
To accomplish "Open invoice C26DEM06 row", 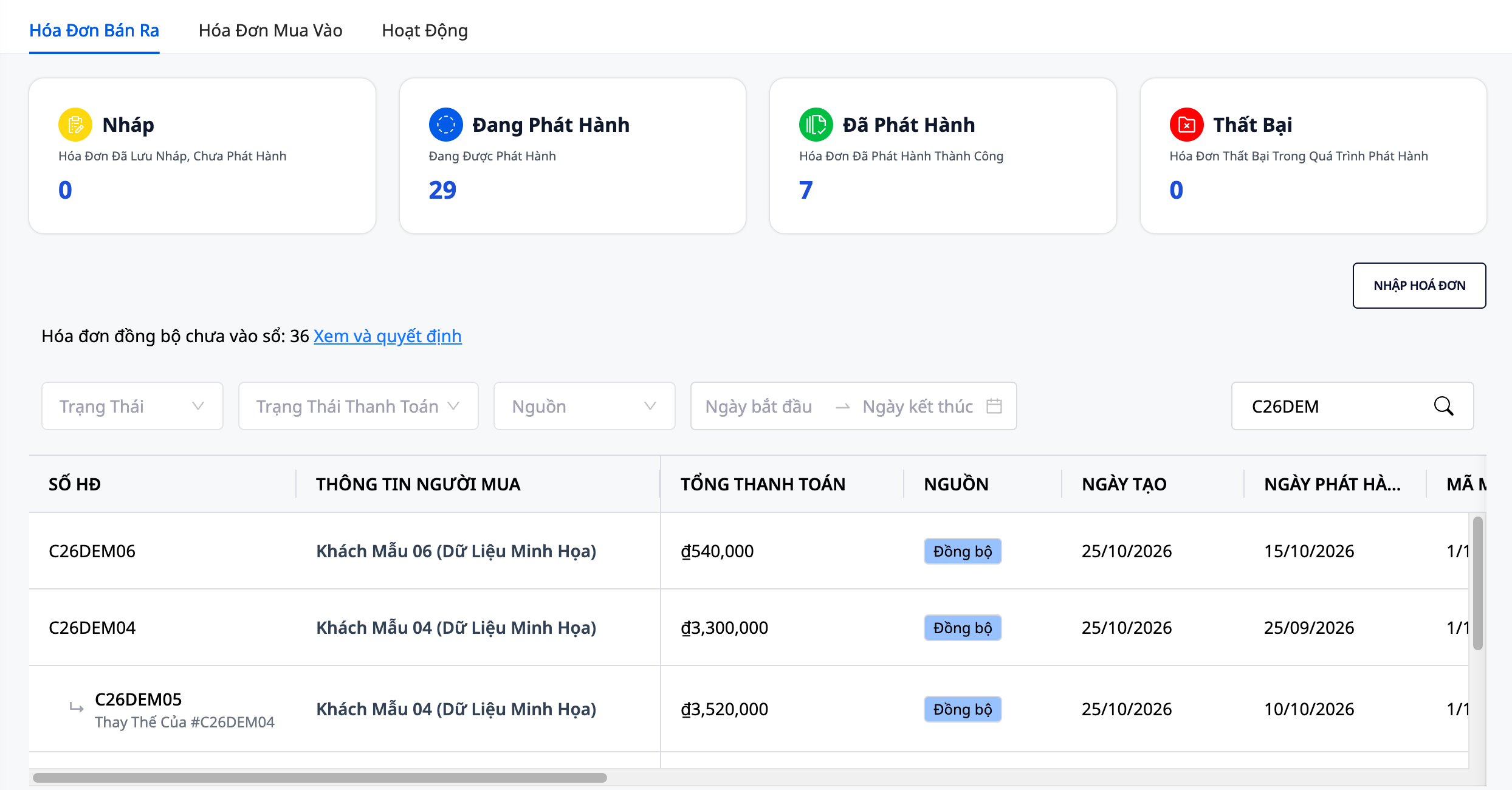I will point(749,551).
